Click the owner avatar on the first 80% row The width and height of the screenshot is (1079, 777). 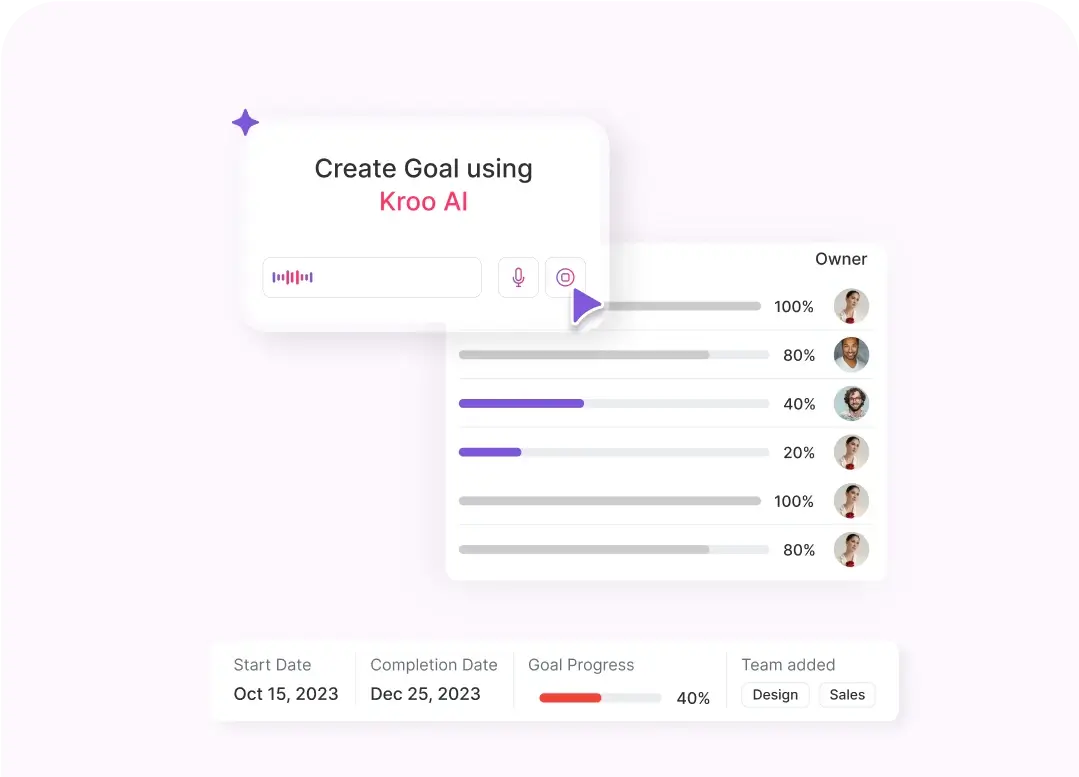point(851,355)
